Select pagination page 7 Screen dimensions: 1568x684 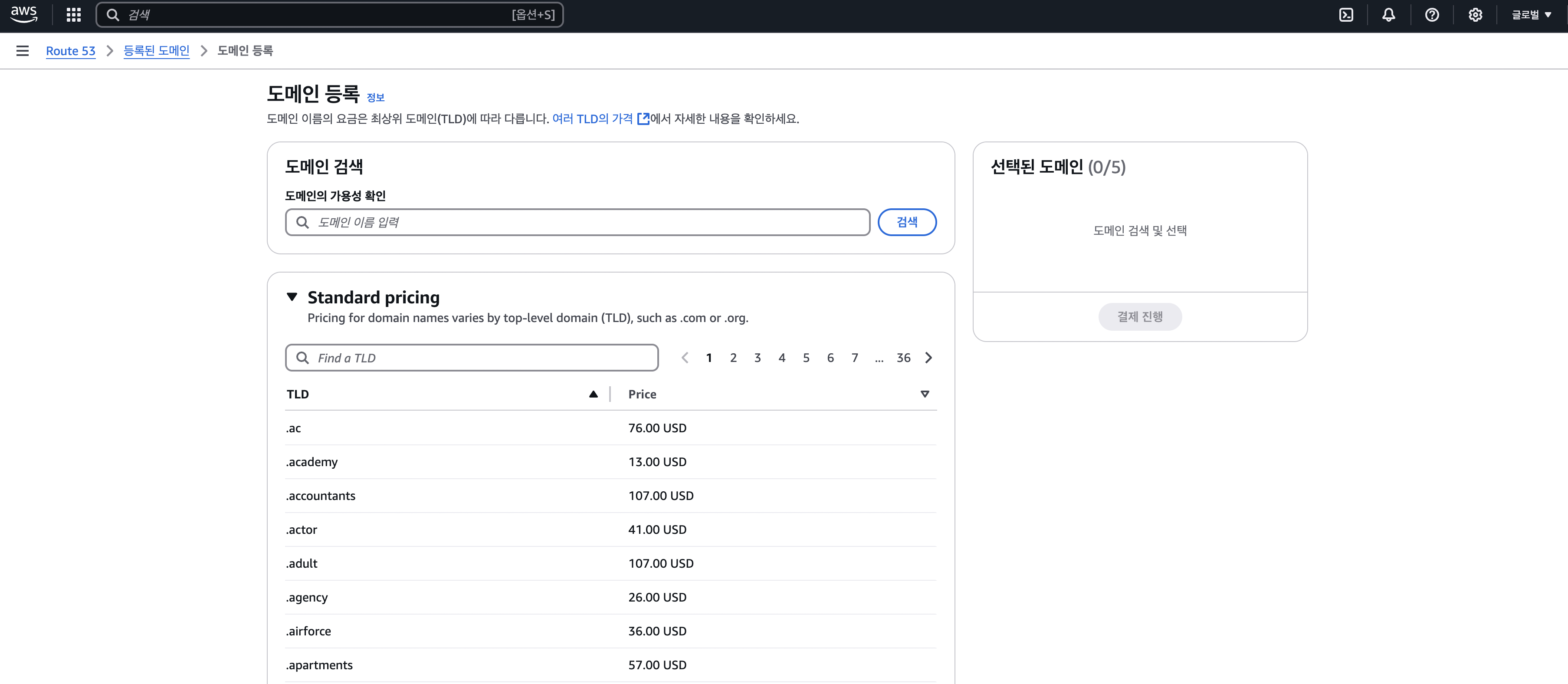(855, 358)
